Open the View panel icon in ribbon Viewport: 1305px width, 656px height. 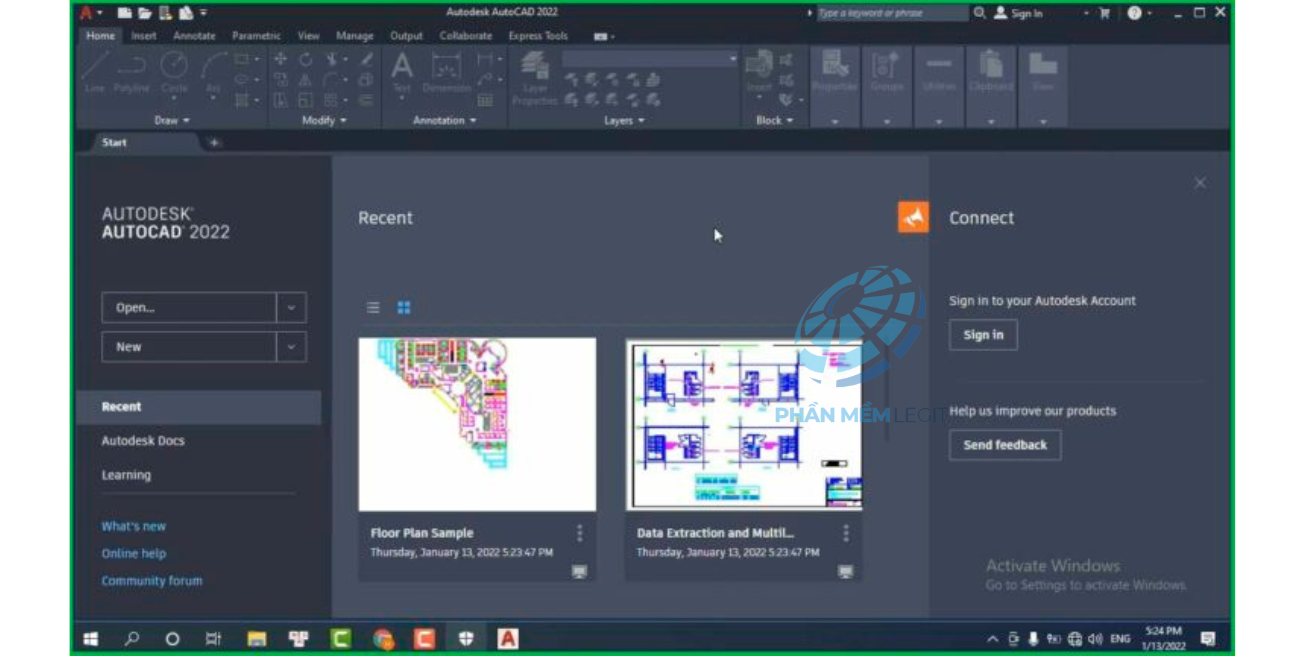point(1043,72)
